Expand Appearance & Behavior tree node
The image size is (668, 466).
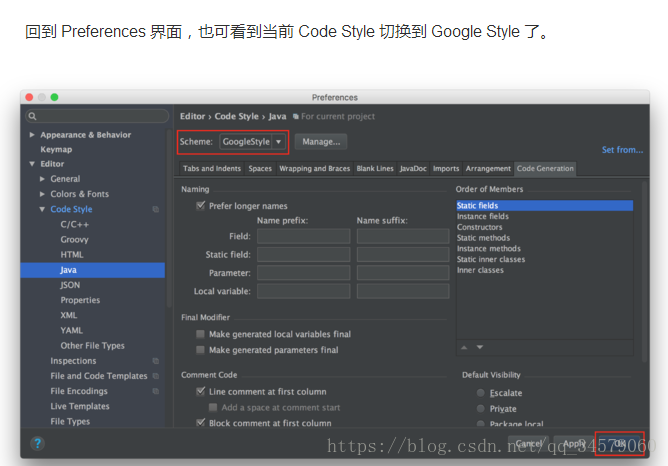point(32,135)
